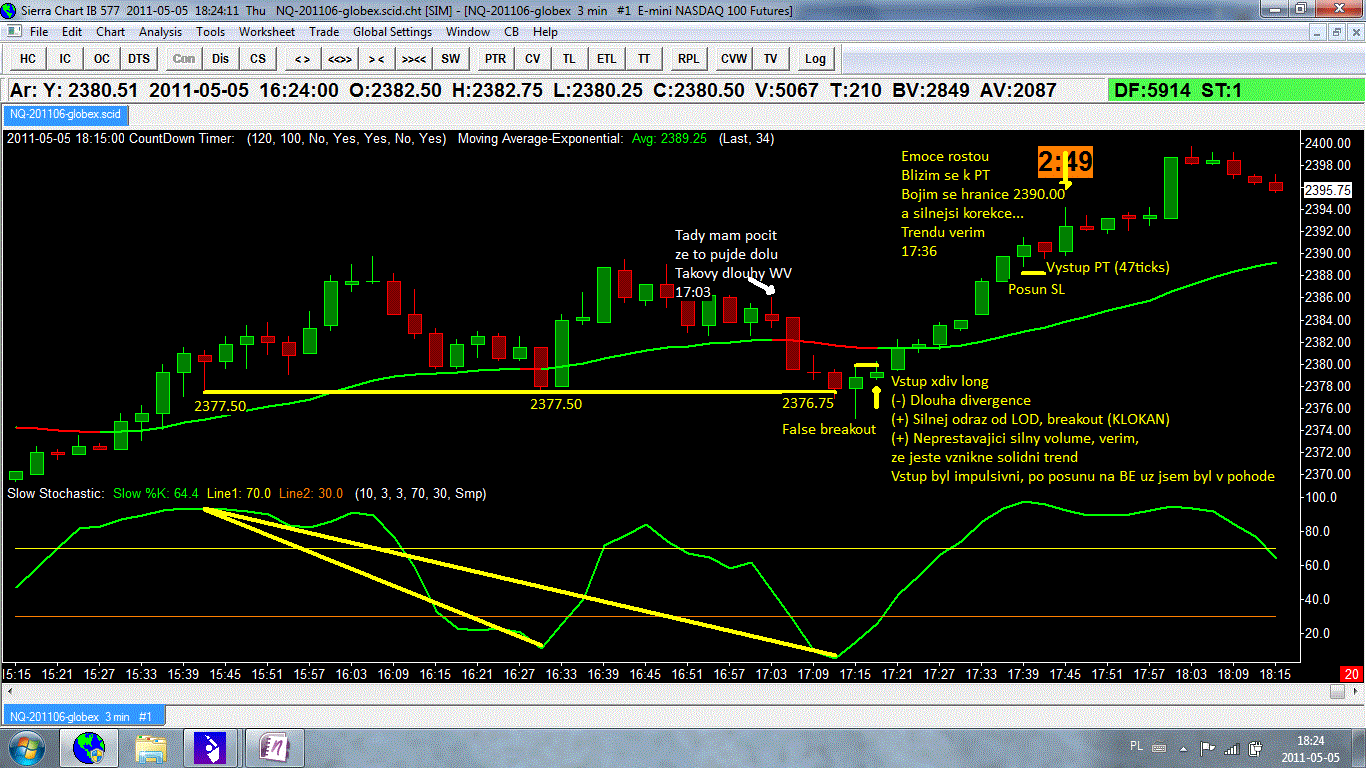Click the TV toolbar button
1366x768 pixels.
pyautogui.click(x=771, y=59)
